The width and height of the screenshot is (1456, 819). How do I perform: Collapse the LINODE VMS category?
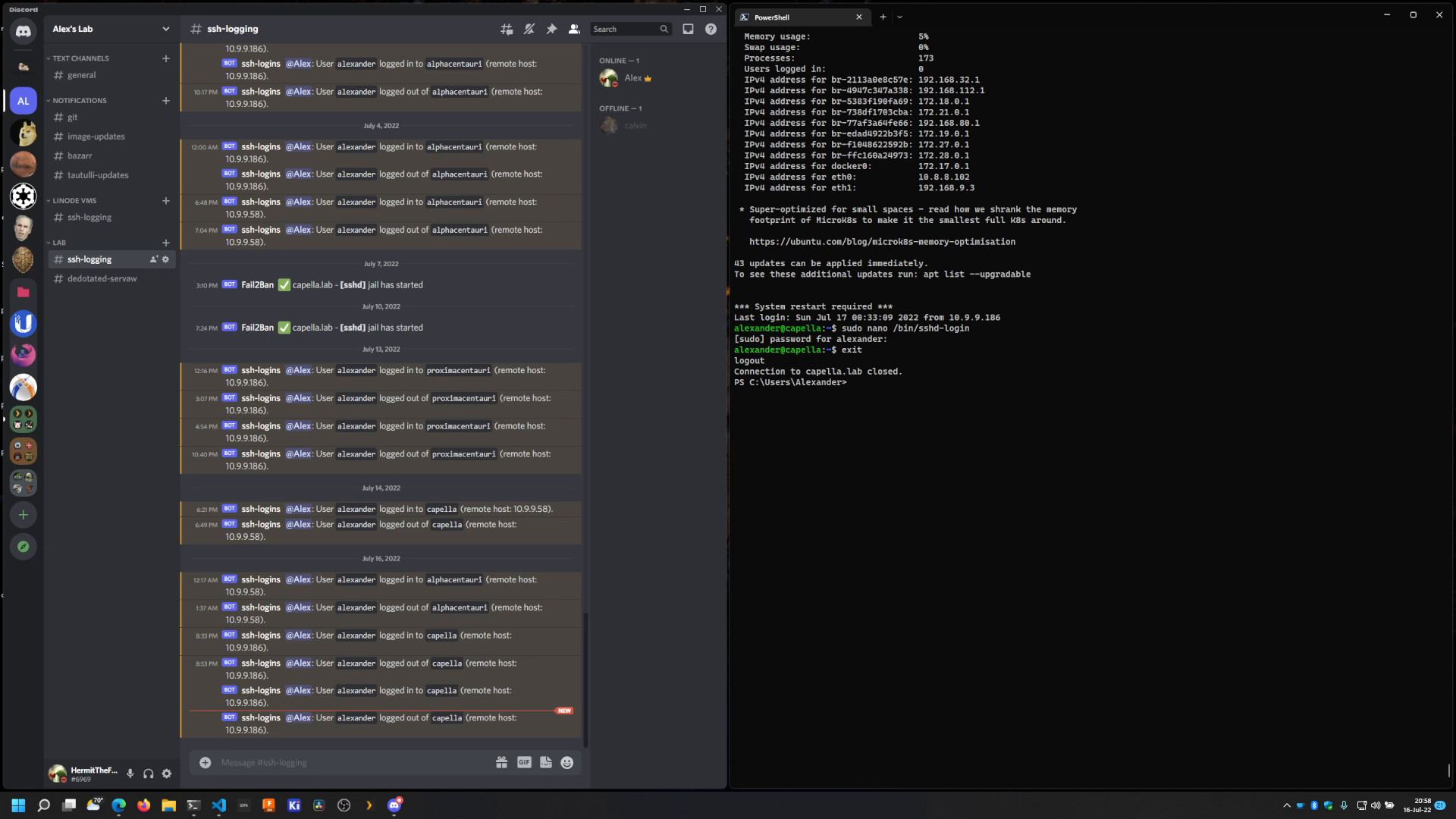pos(74,200)
